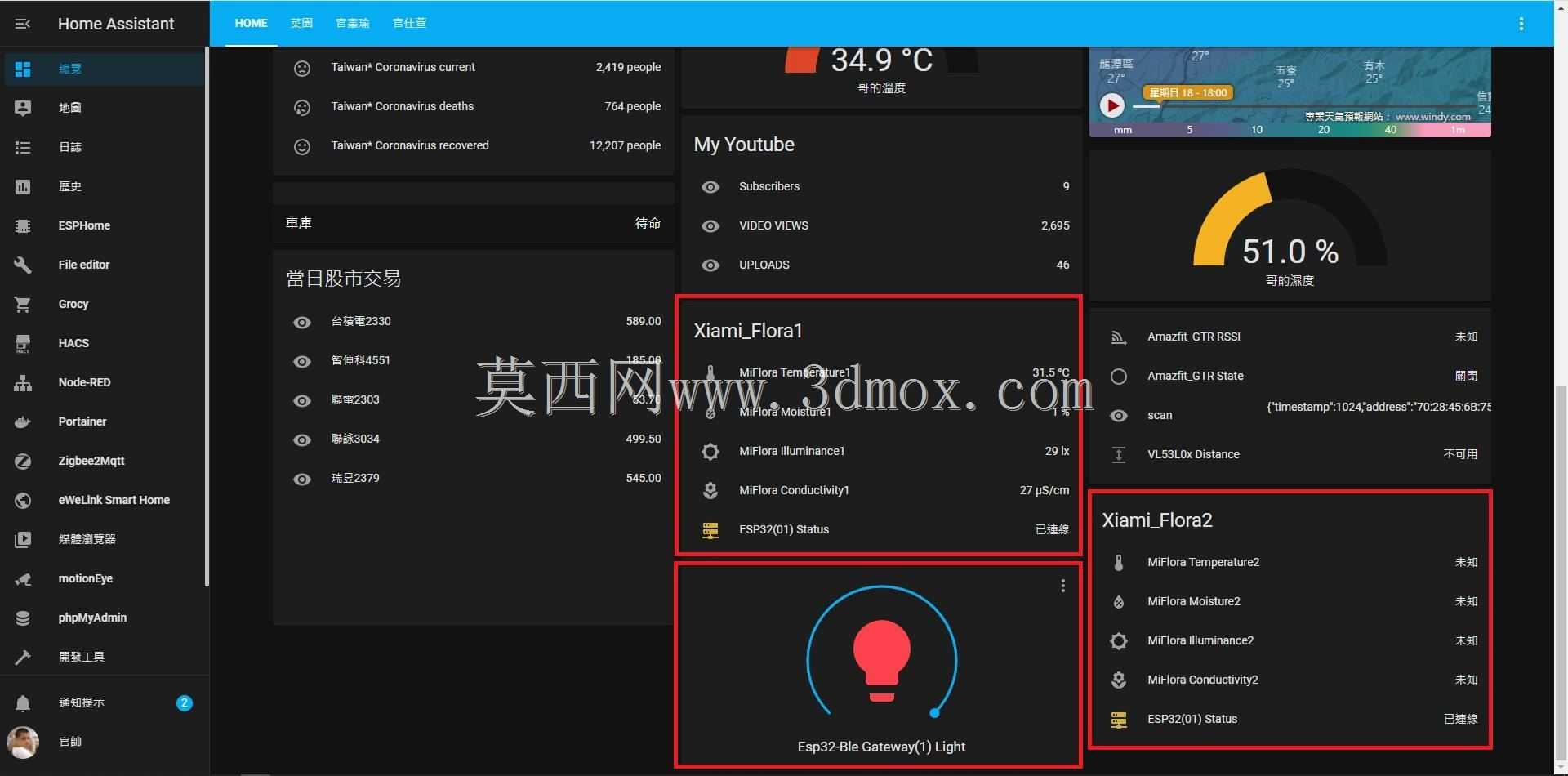The image size is (1568, 776).
Task: Toggle the Esp32-Ble Gateway light bulb
Action: 881,660
